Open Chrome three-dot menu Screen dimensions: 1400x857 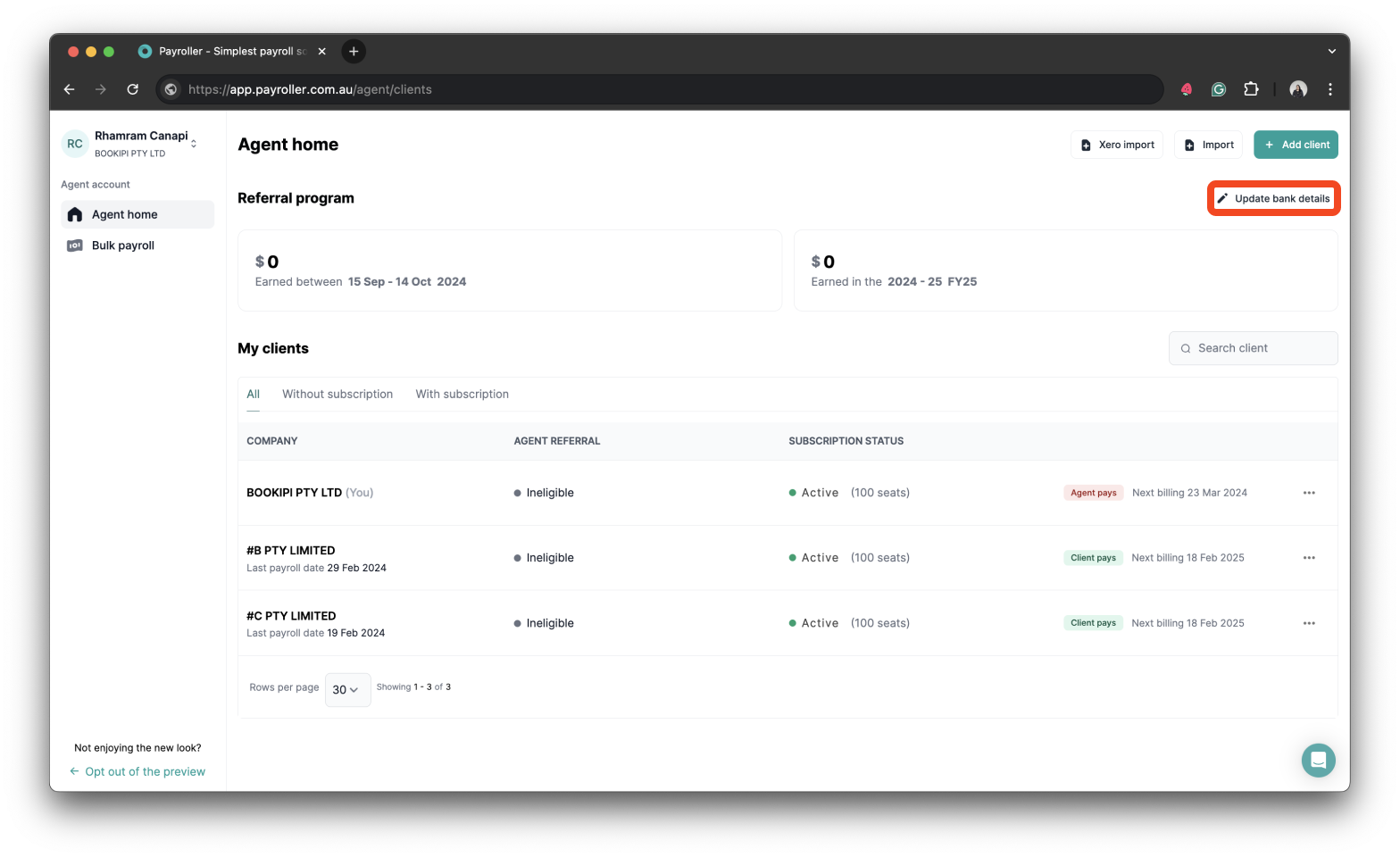click(1330, 89)
